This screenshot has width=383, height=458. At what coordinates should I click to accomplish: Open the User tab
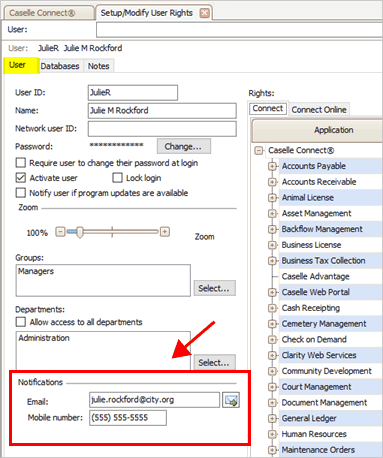(x=21, y=65)
